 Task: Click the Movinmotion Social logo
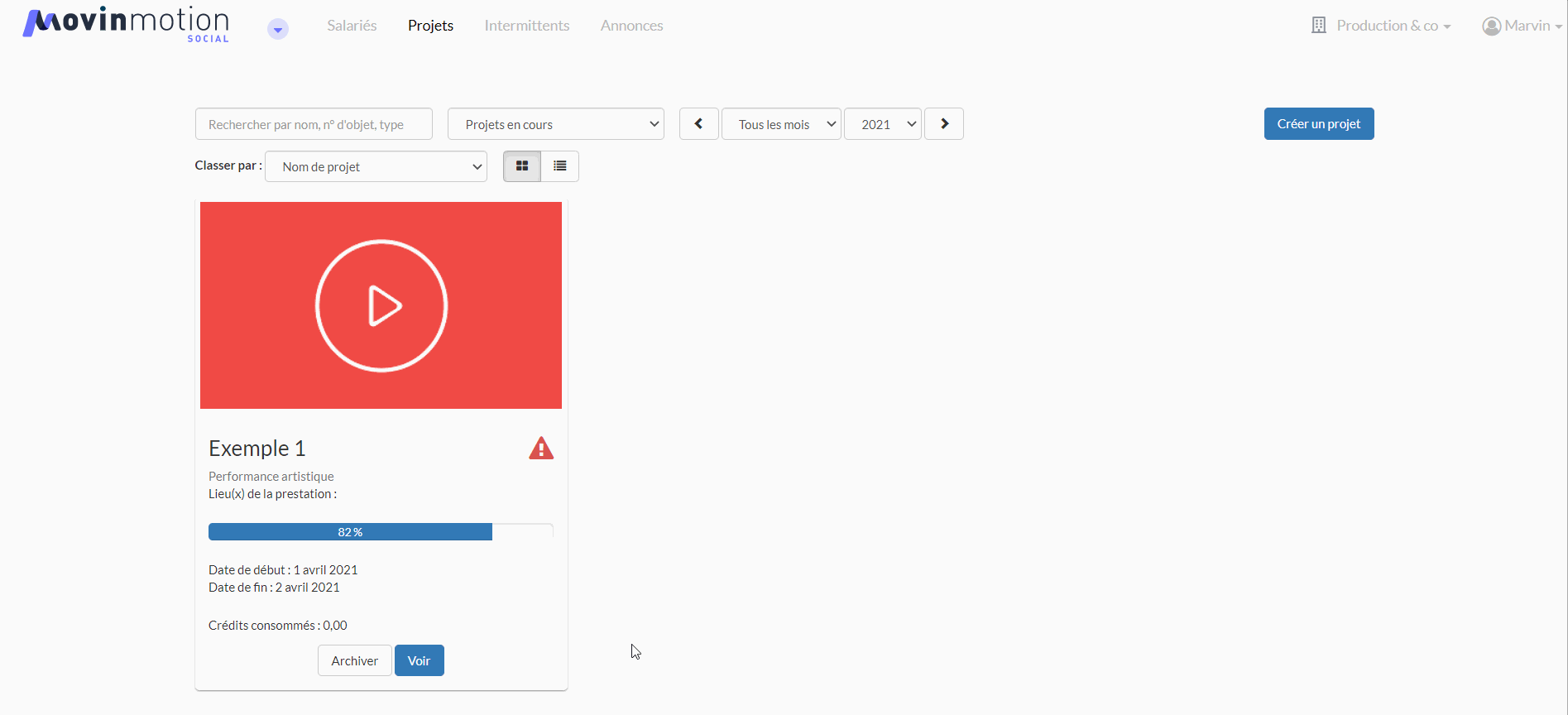(x=126, y=24)
